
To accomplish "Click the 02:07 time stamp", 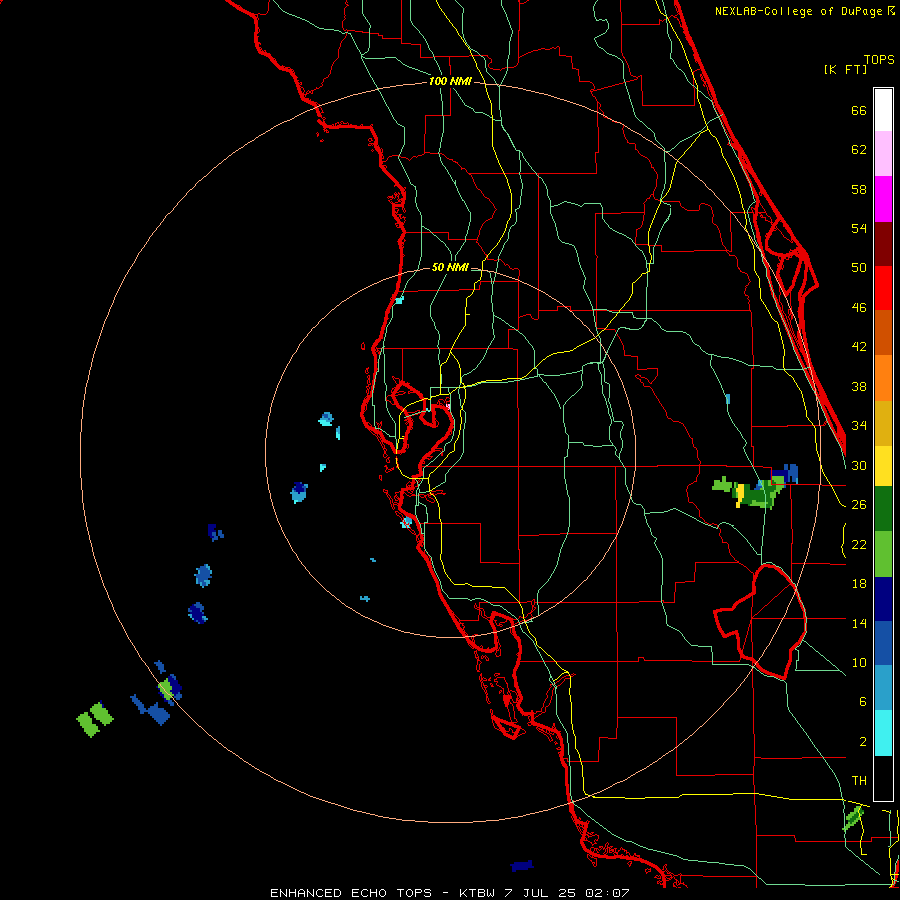I will [607, 893].
